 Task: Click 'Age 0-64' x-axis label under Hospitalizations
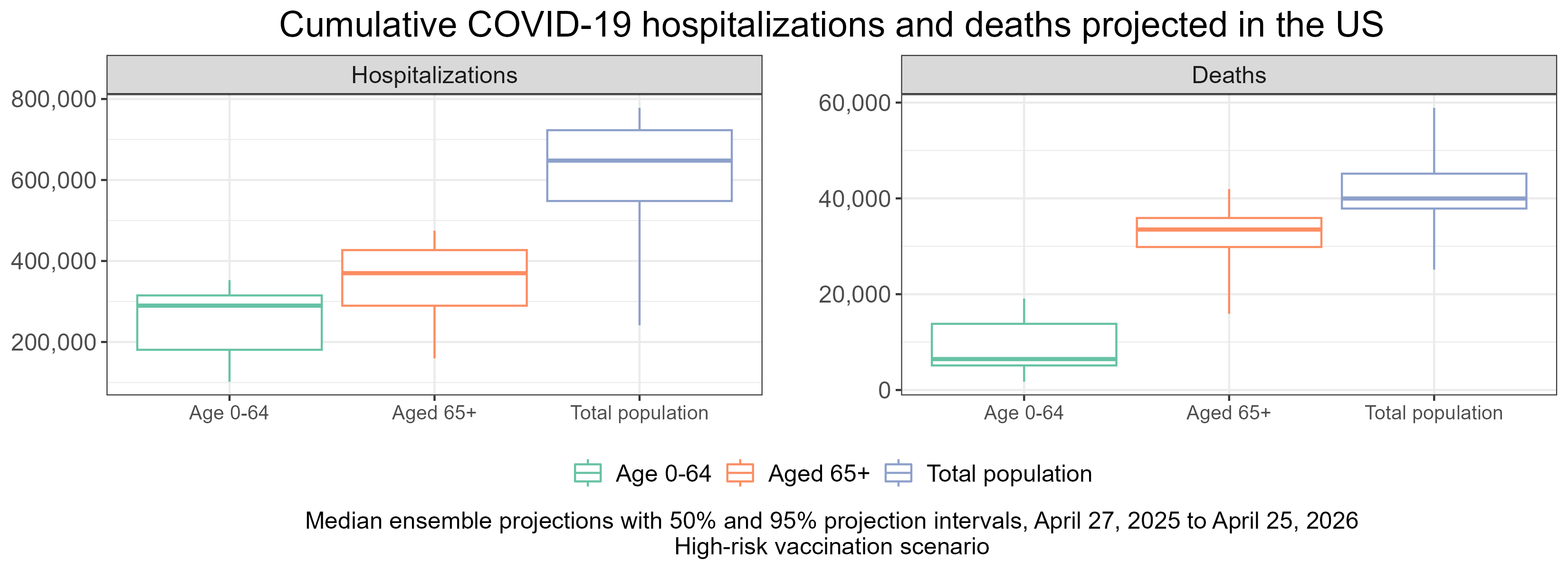click(229, 413)
